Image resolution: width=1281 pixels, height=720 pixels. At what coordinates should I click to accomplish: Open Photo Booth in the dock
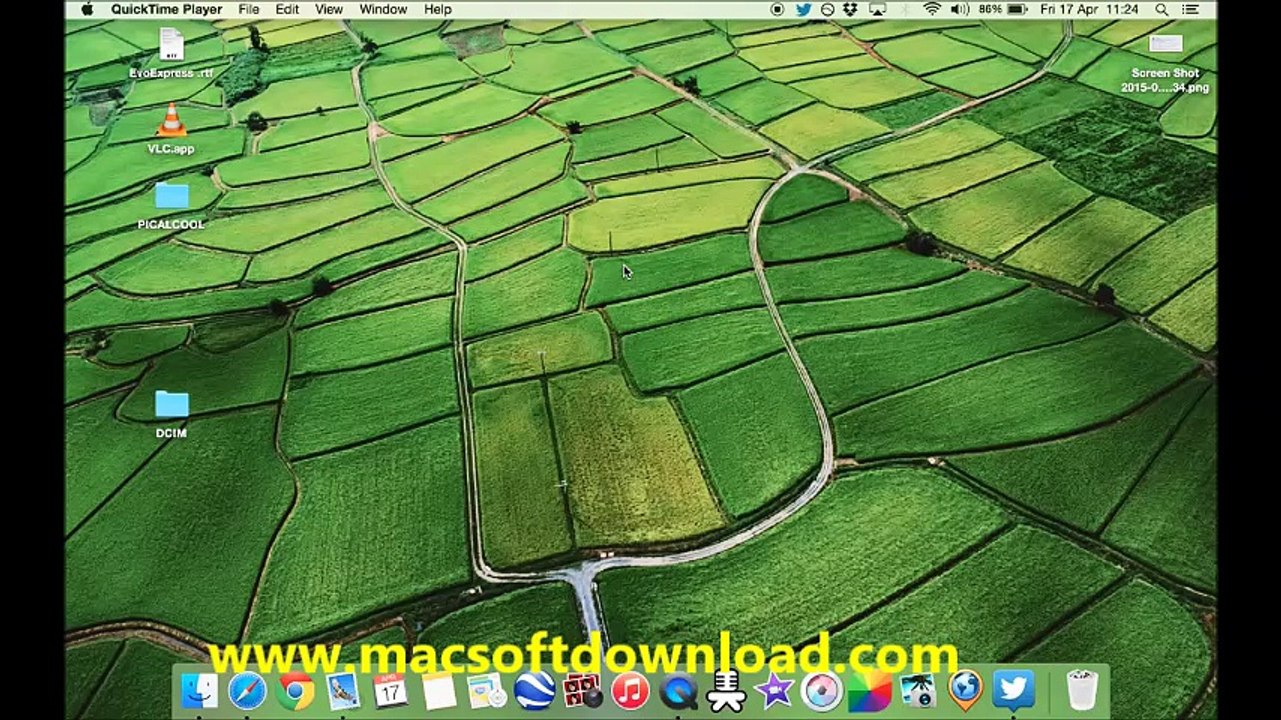click(582, 690)
